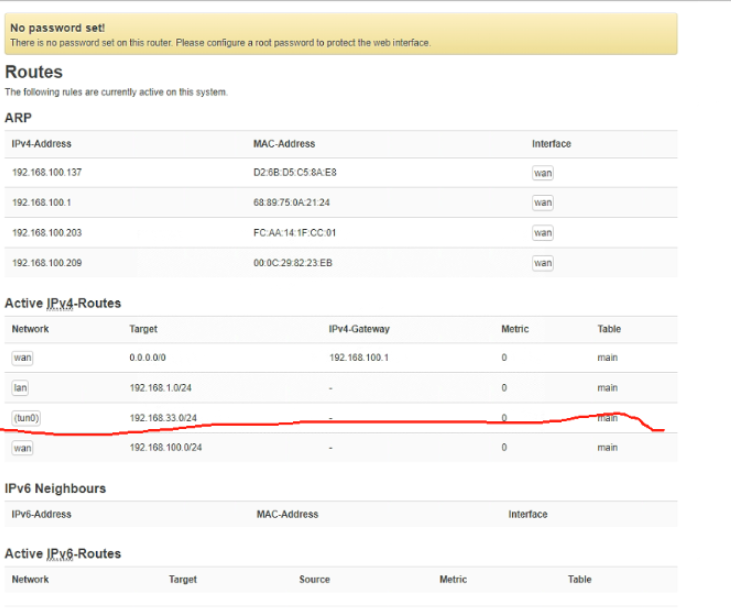Click wan badge for MAC 68:89:75:0A:21:24

coord(542,203)
